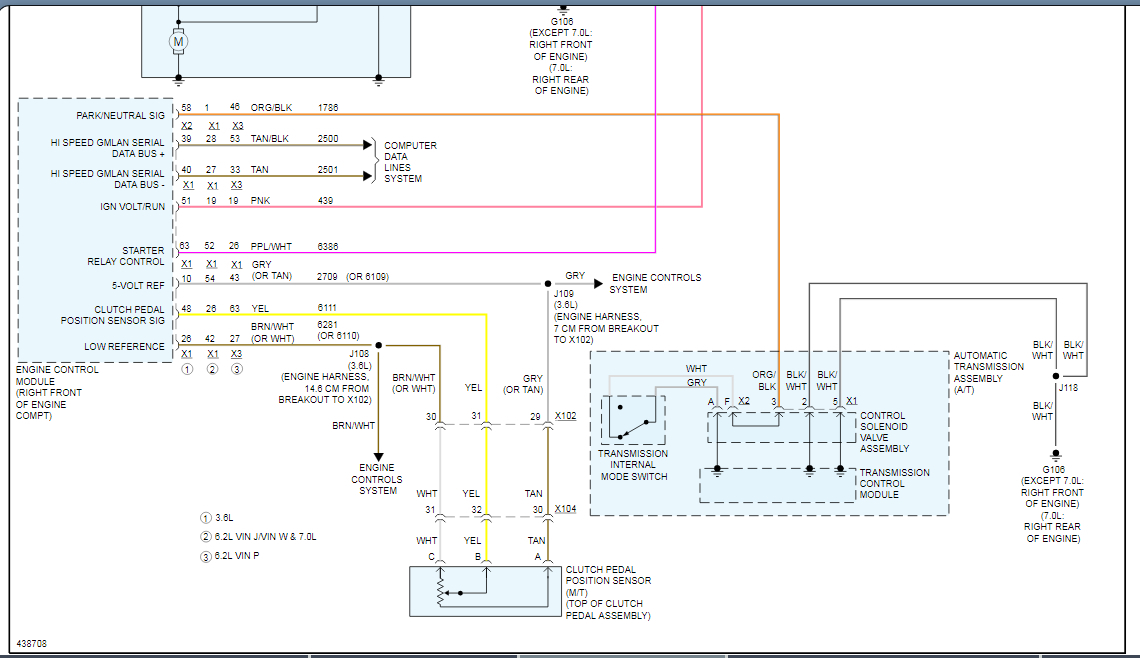The height and width of the screenshot is (658, 1140).
Task: Click the diagram number 438708
Action: point(31,644)
